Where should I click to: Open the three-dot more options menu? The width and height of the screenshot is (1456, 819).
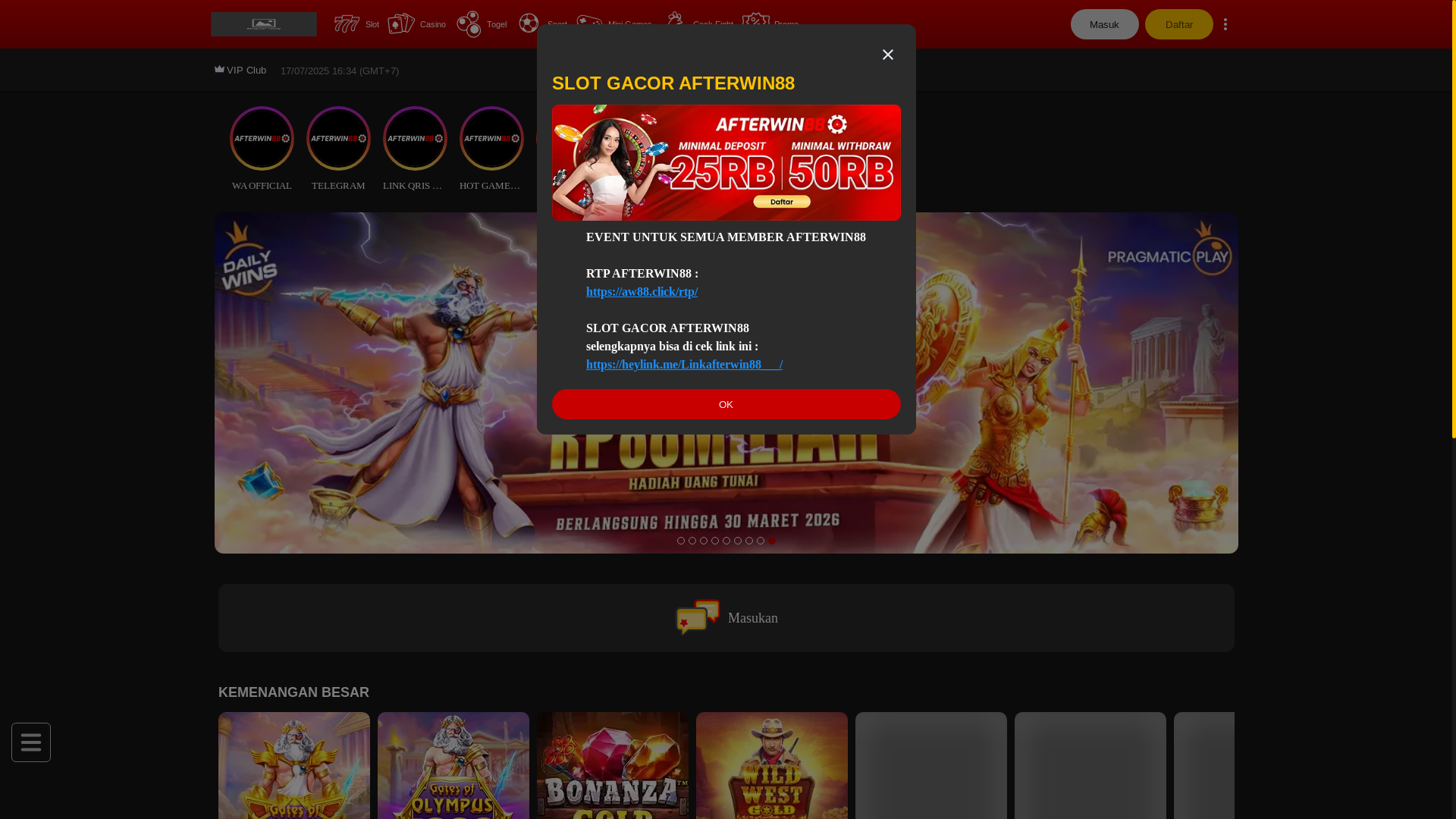point(1225,24)
